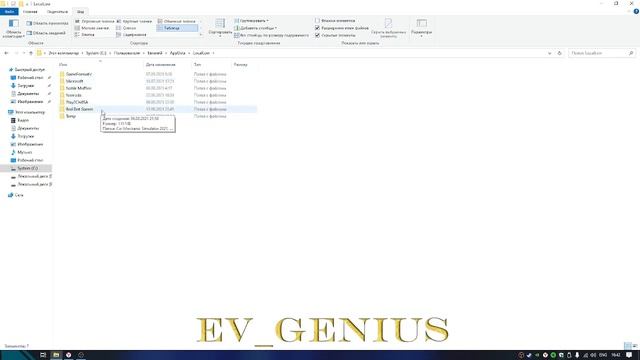Open the Navigation pane (Область навигации) button
Image resolution: width=640 pixels, height=360 pixels.
click(13, 28)
